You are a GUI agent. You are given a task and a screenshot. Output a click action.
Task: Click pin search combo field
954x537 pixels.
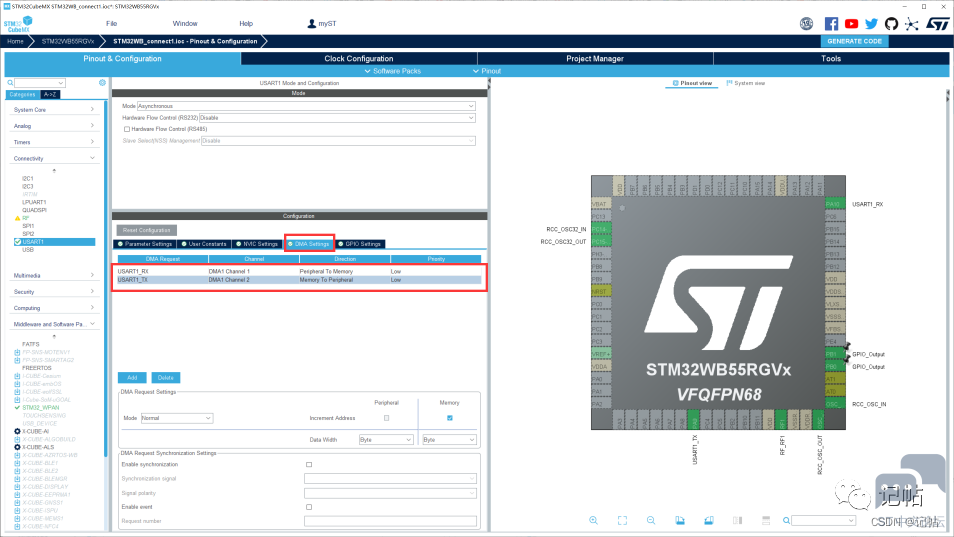click(x=824, y=521)
